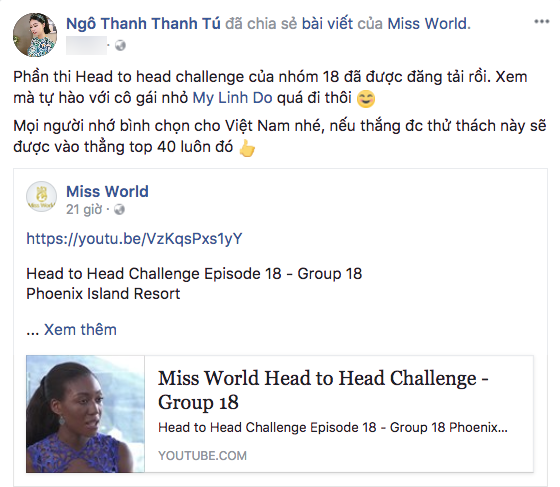
Task: Open the post options three-dots menu
Action: coord(541,22)
